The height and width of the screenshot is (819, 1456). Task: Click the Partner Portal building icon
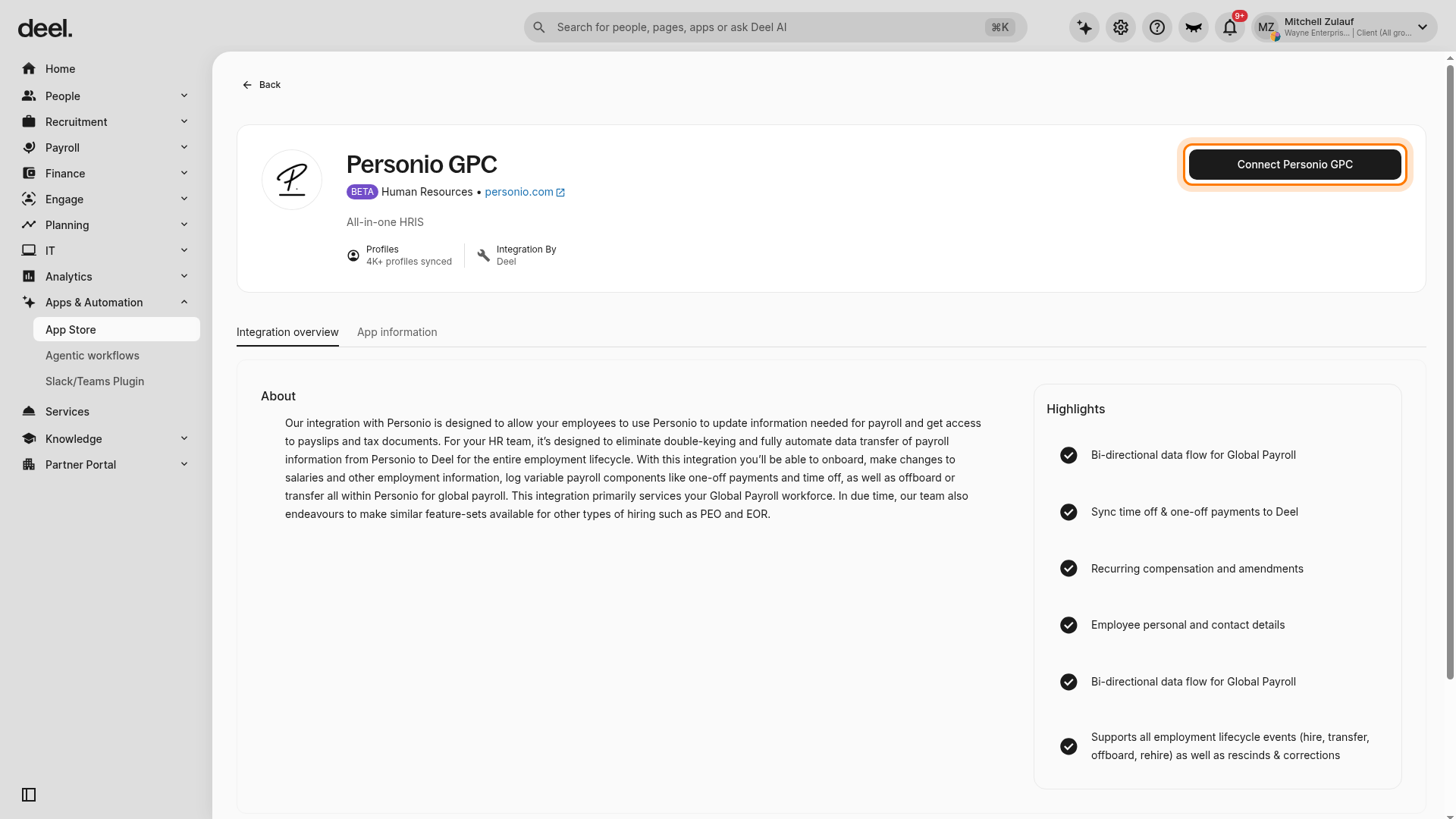pyautogui.click(x=29, y=465)
